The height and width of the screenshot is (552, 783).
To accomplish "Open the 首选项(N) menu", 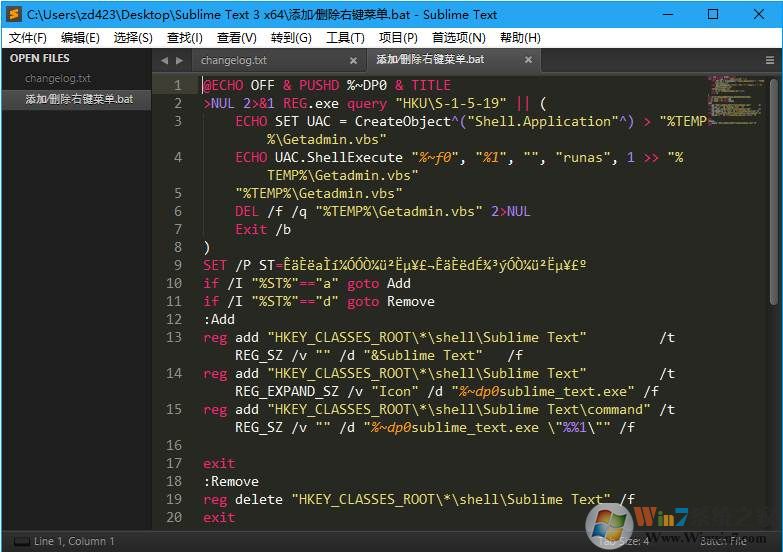I will 458,37.
